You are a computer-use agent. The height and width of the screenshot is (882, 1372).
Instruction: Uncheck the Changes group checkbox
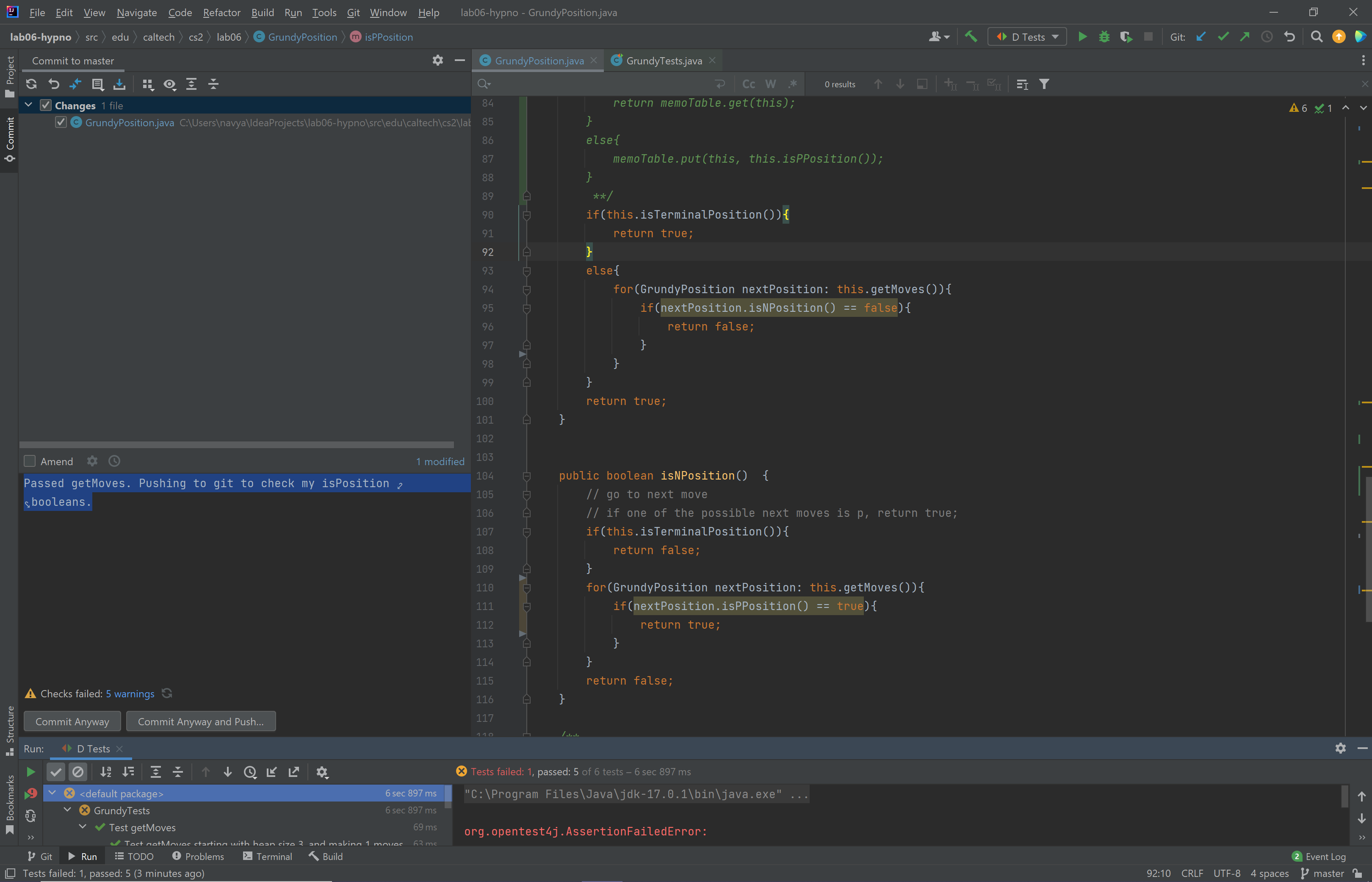coord(46,105)
